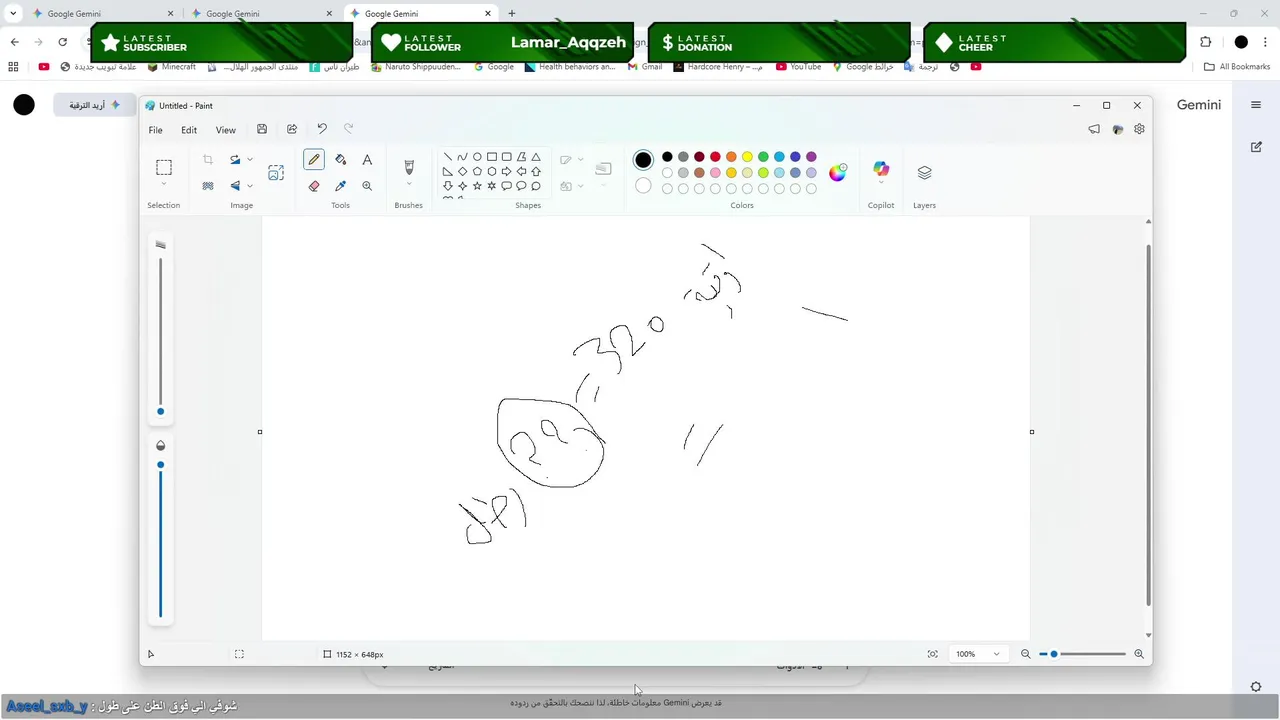The height and width of the screenshot is (720, 1280).
Task: Click the zoom slider in status bar
Action: (x=1082, y=654)
